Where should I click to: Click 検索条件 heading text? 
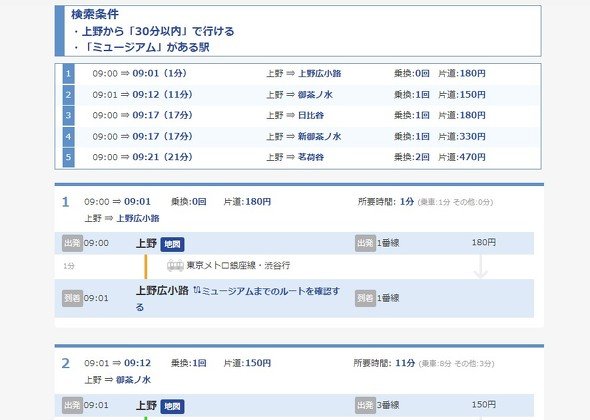pos(95,14)
